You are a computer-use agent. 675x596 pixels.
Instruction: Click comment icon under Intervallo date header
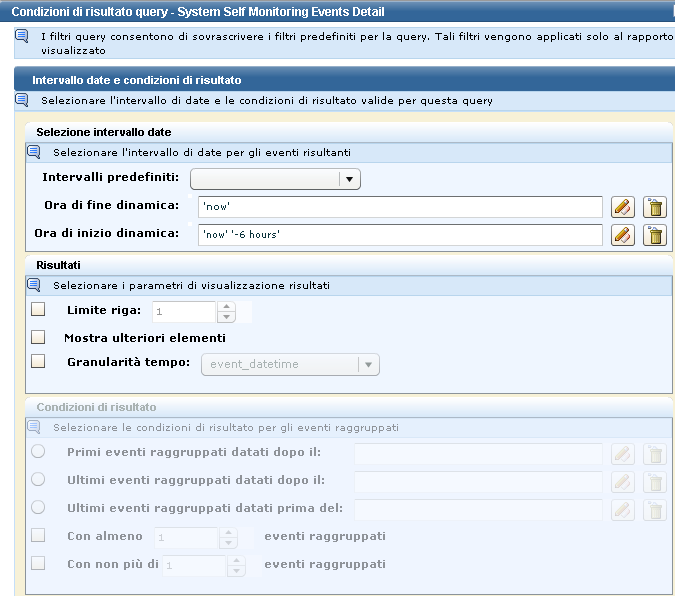click(x=22, y=100)
